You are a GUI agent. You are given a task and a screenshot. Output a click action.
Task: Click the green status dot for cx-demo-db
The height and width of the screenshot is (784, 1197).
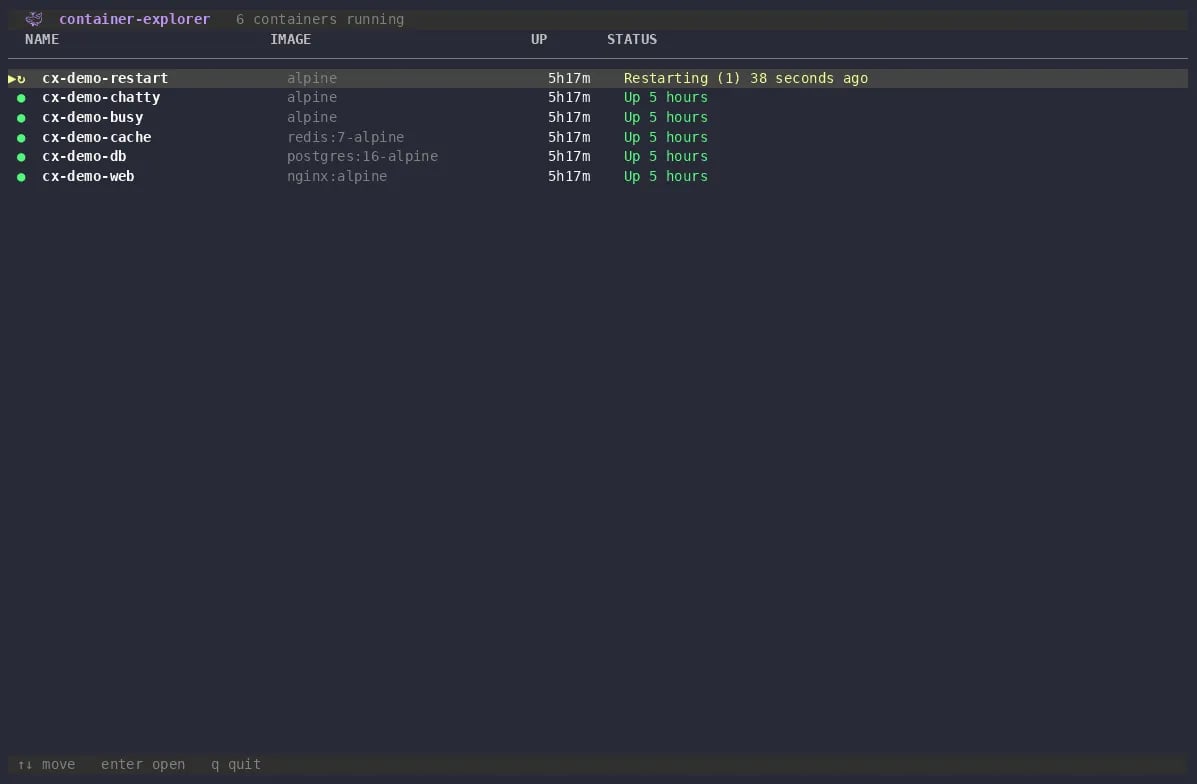click(21, 157)
